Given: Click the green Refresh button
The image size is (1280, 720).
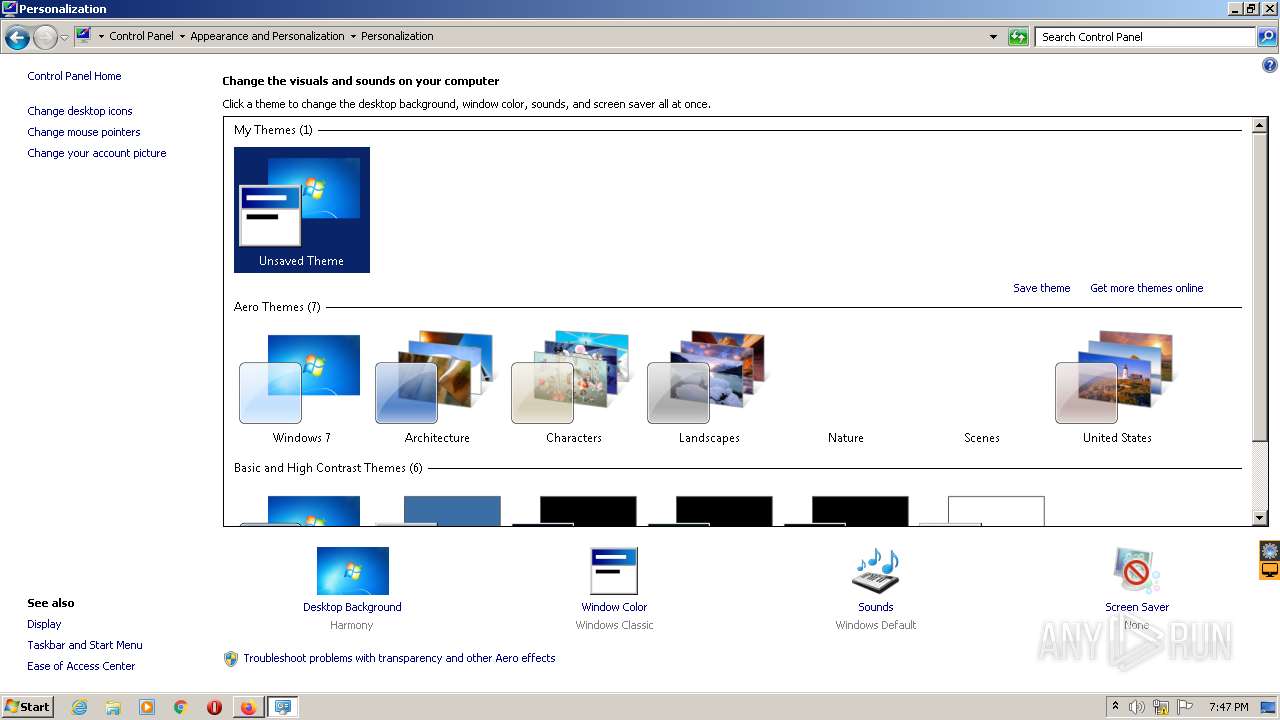Looking at the screenshot, I should tap(1018, 37).
